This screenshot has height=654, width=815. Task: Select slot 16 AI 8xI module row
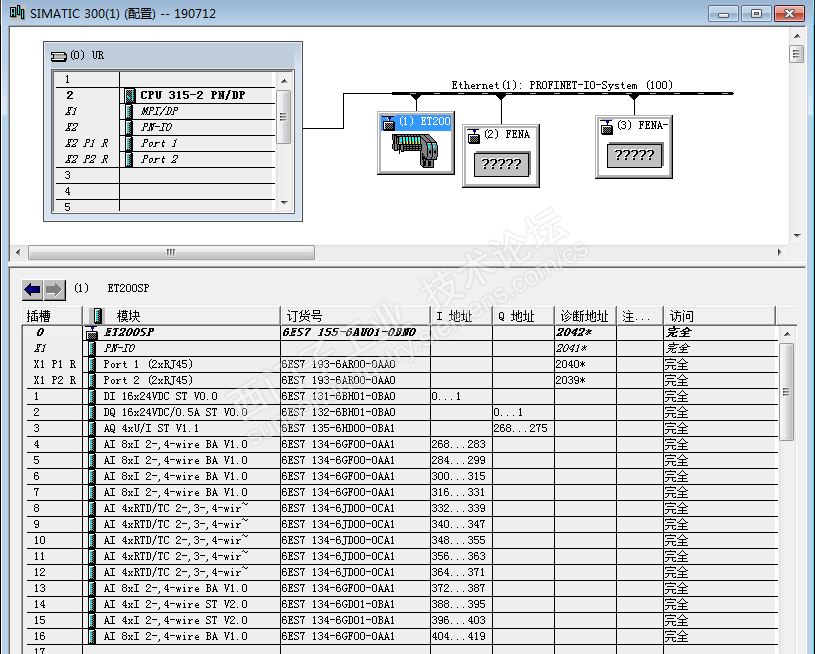400,636
